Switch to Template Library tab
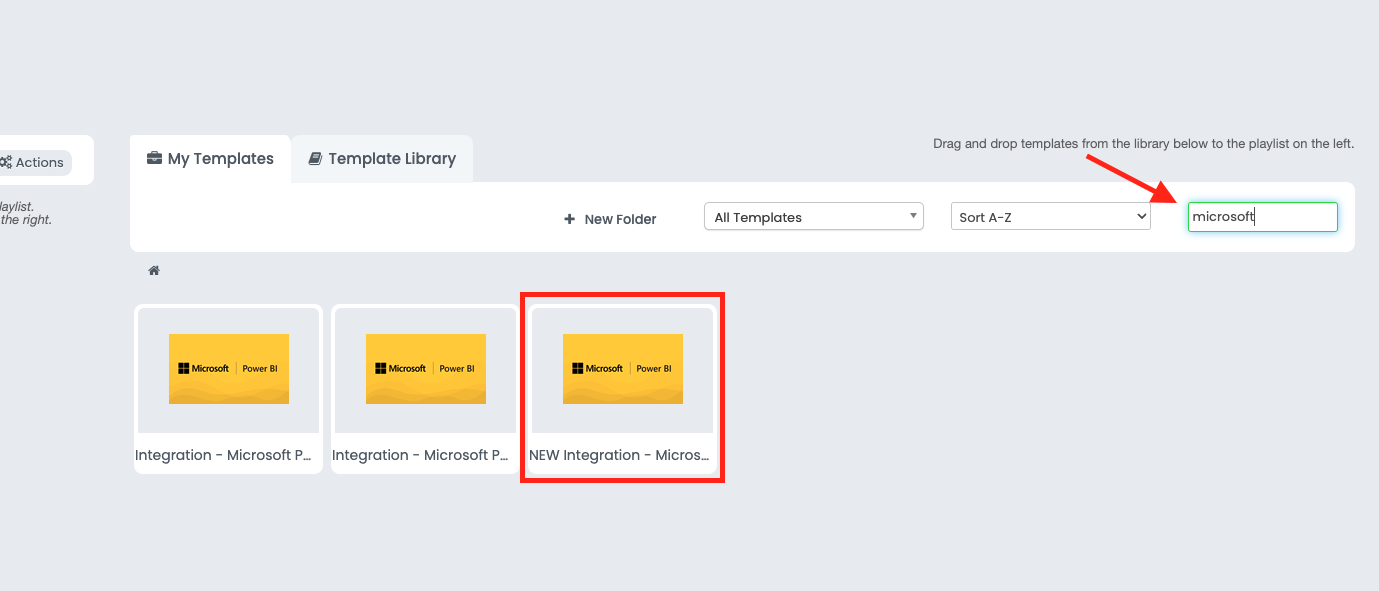Image resolution: width=1379 pixels, height=591 pixels. click(382, 158)
